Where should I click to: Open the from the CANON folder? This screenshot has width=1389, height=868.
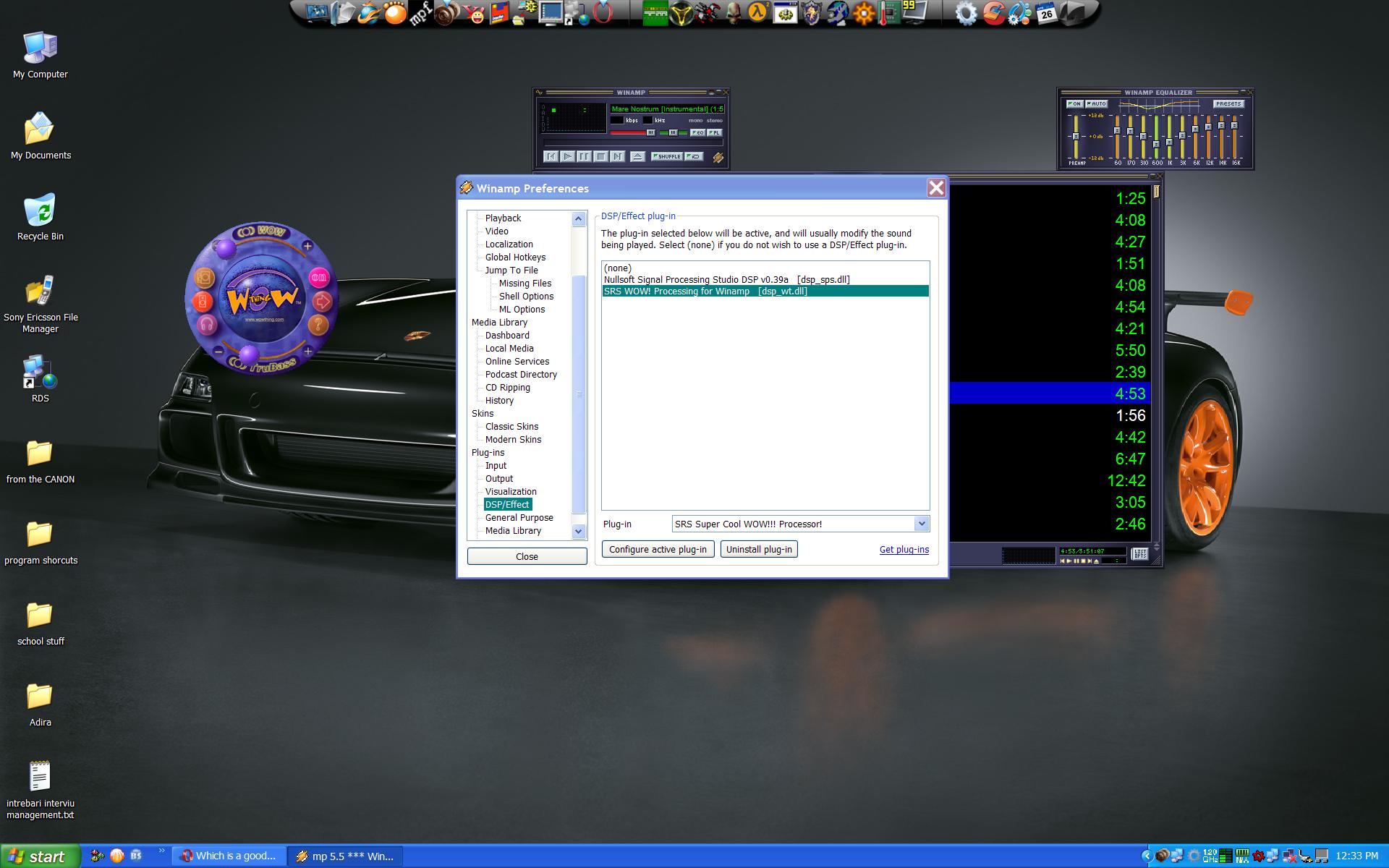(41, 460)
